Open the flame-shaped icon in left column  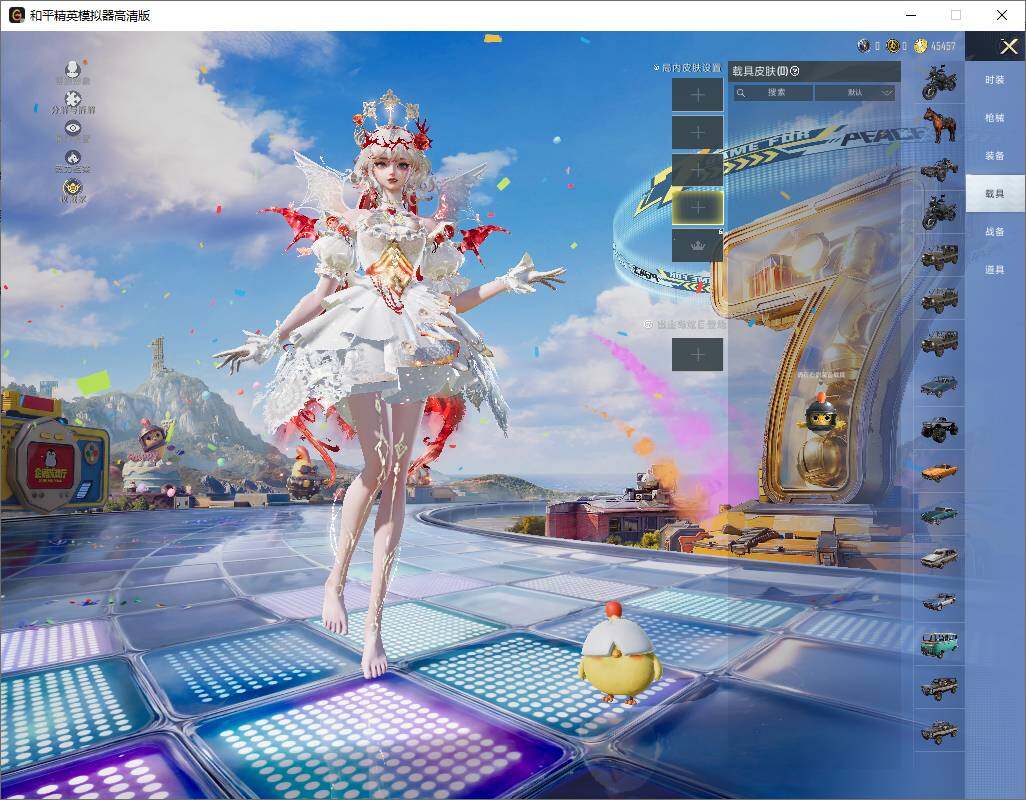[73, 158]
